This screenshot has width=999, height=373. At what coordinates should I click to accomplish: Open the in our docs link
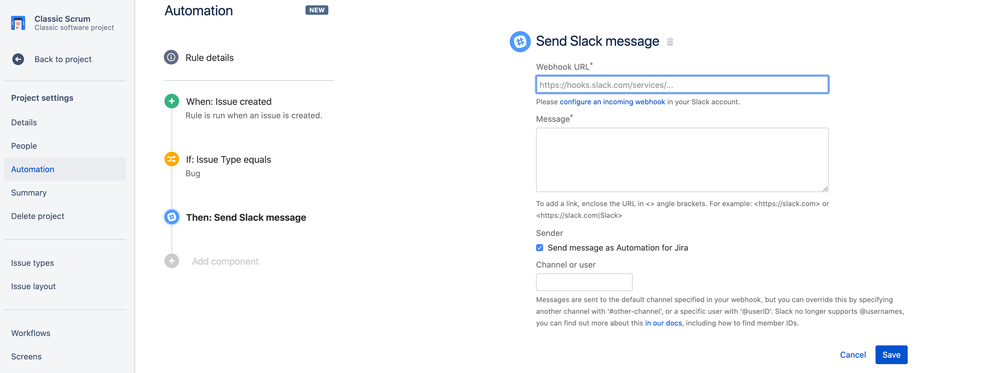click(x=663, y=324)
